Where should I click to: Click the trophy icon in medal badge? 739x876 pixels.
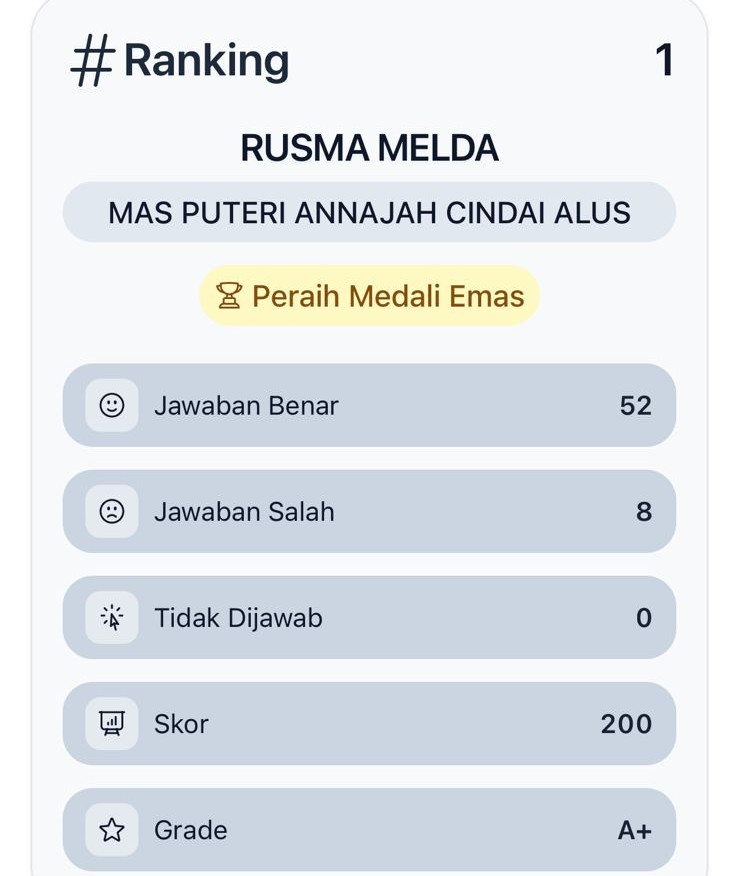[229, 296]
